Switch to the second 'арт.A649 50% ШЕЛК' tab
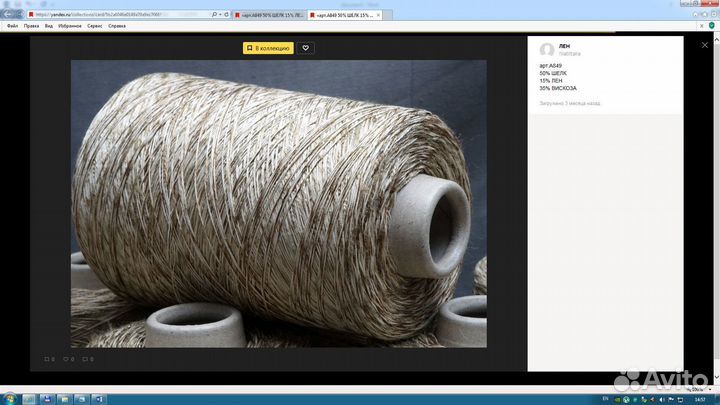 point(343,16)
